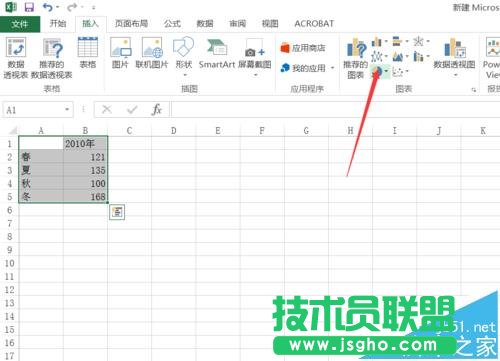
Task: Select cell with value 100
Action: [x=85, y=184]
